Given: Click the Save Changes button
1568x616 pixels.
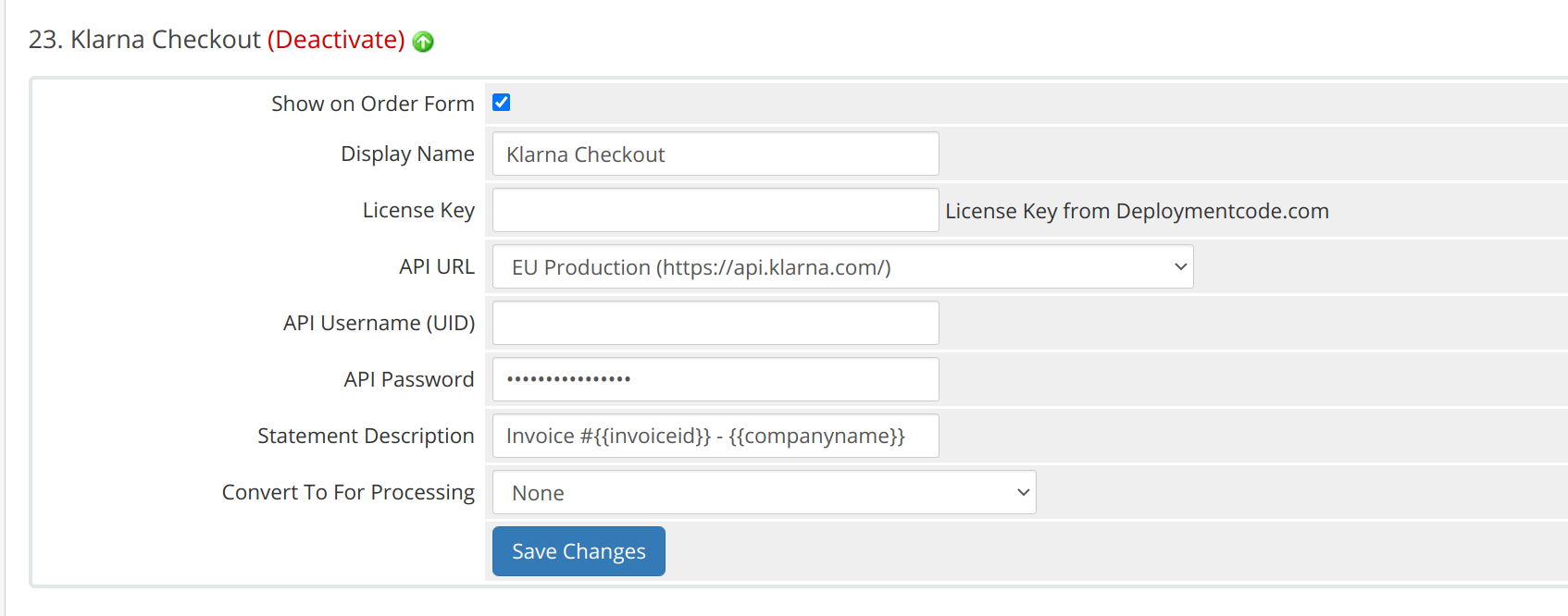Looking at the screenshot, I should (579, 551).
